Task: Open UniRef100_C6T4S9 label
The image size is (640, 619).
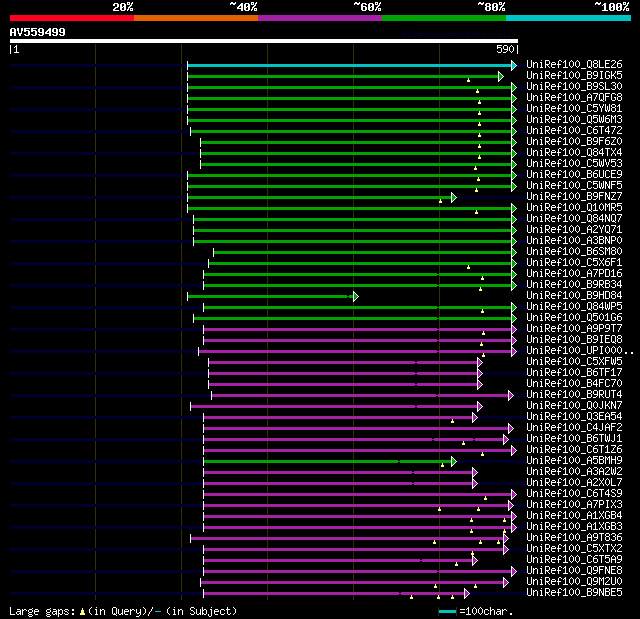Action: tap(574, 494)
